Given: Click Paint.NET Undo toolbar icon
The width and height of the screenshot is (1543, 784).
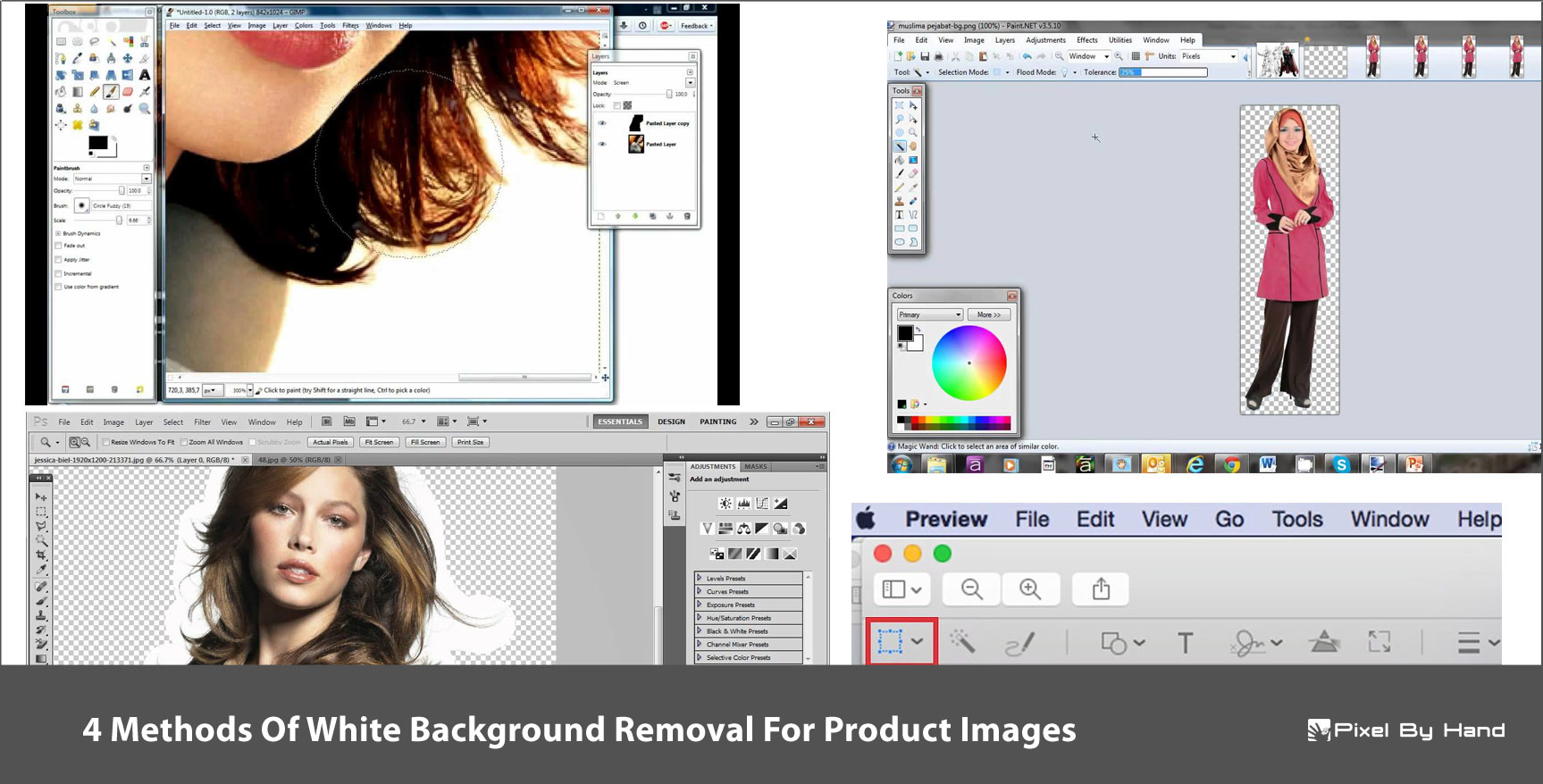Looking at the screenshot, I should click(x=1027, y=56).
